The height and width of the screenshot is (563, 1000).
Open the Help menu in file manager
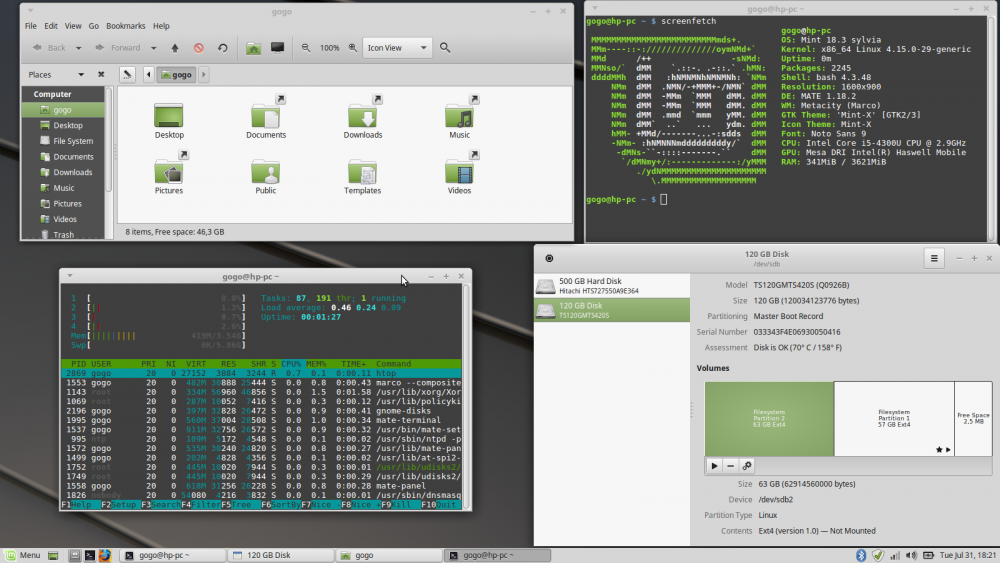click(x=161, y=26)
